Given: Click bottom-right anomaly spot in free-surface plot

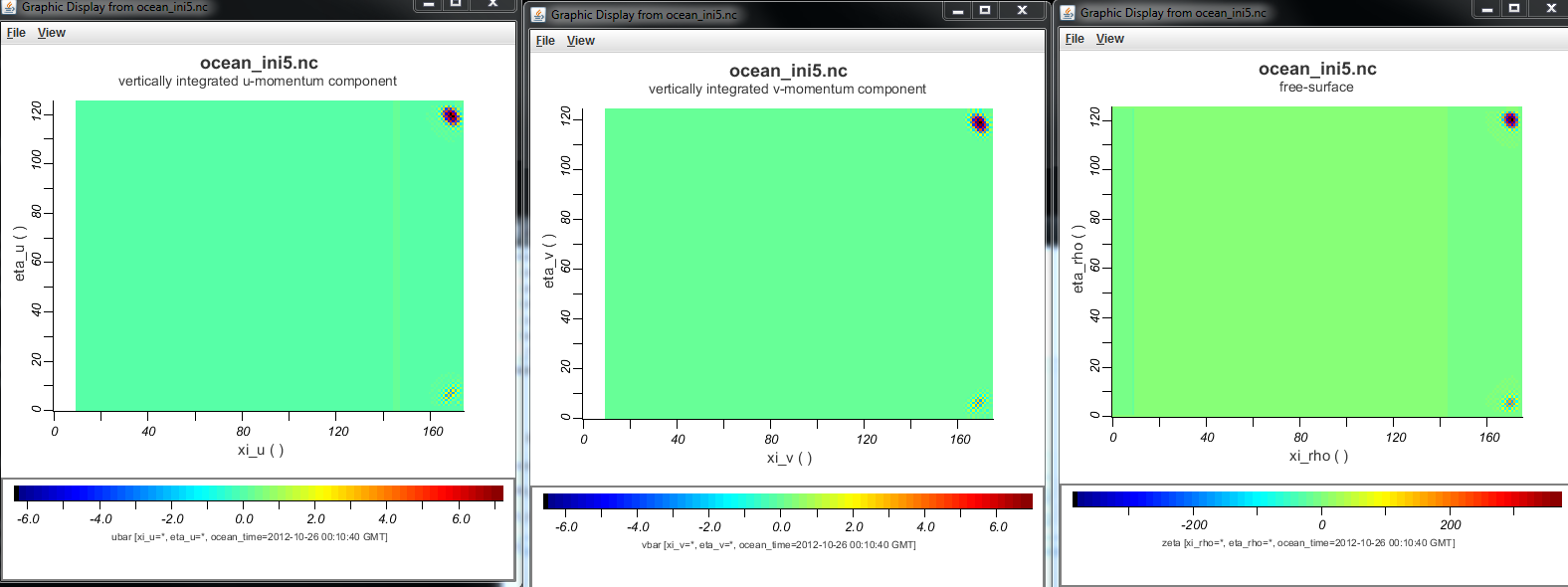Looking at the screenshot, I should 1510,402.
